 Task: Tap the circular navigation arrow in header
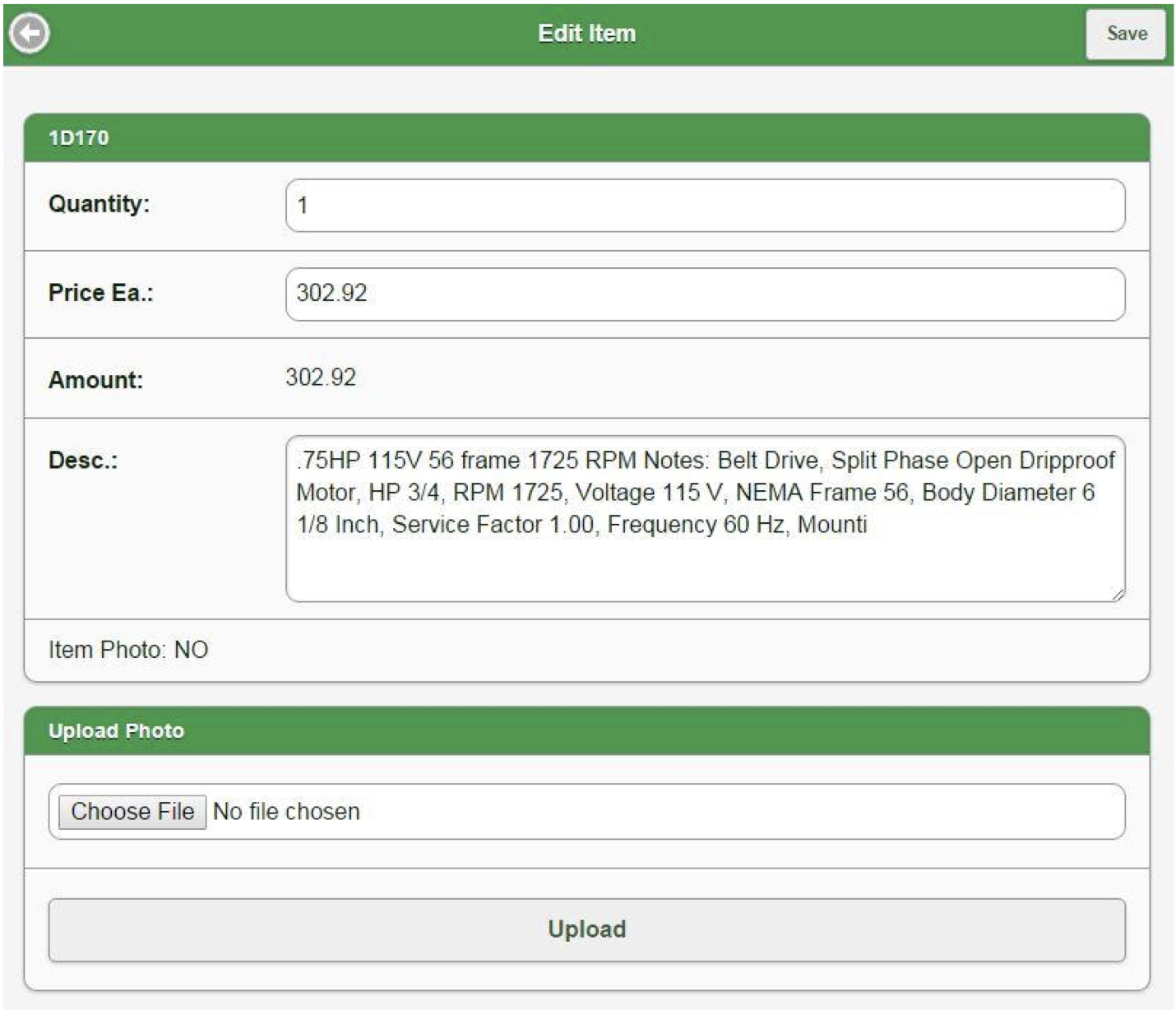point(29,33)
